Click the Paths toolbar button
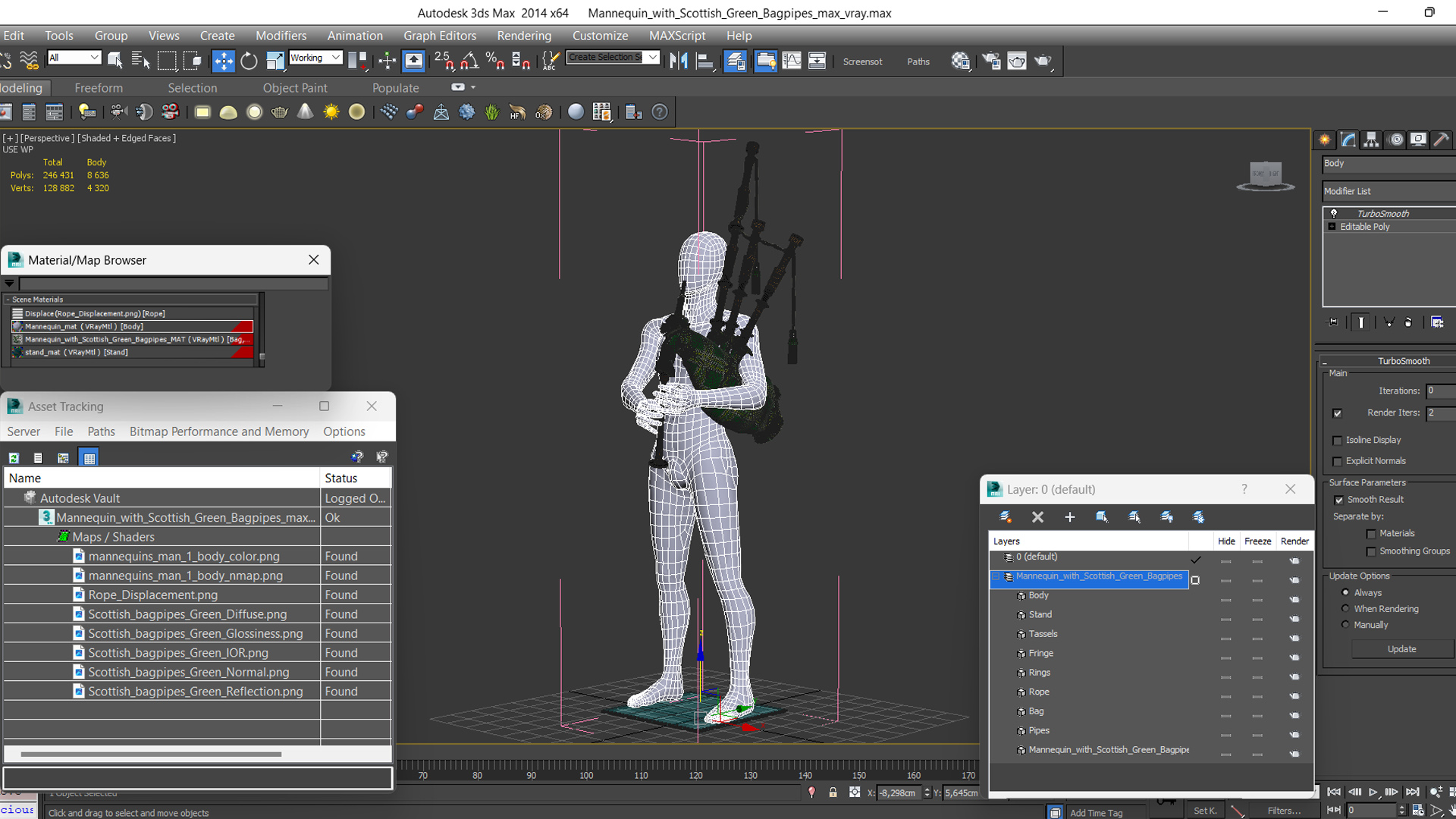The height and width of the screenshot is (819, 1456). pyautogui.click(x=918, y=61)
